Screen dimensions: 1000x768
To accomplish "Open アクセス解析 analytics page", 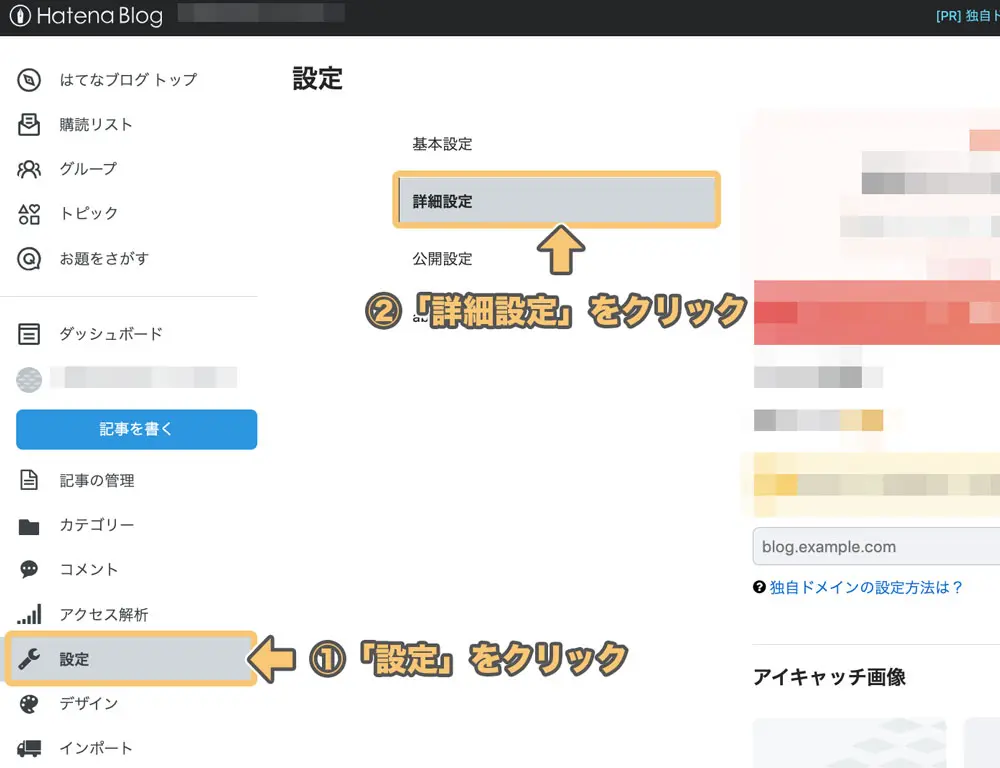I will 104,614.
